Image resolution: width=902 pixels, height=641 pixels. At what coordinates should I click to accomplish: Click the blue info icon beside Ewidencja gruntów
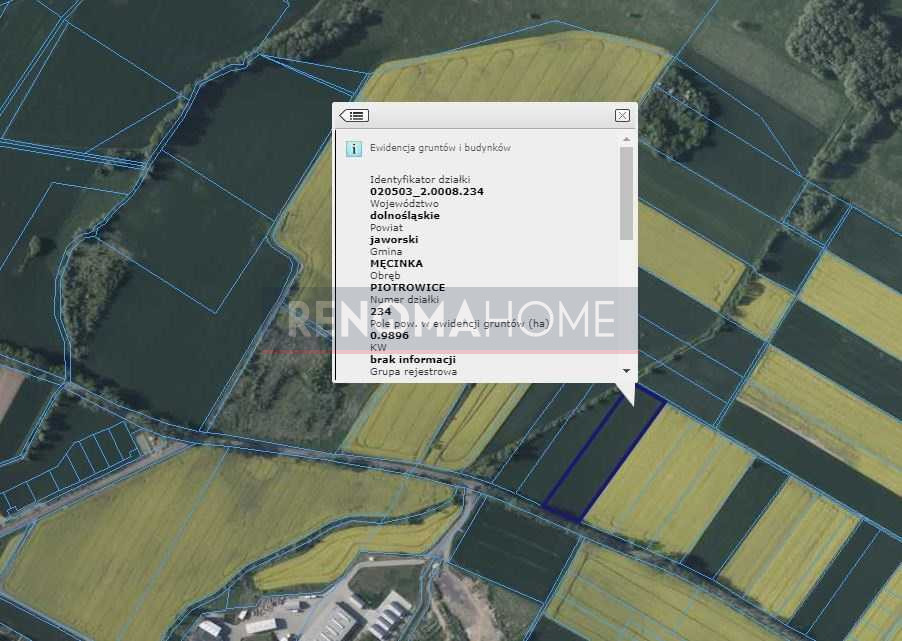pyautogui.click(x=353, y=149)
